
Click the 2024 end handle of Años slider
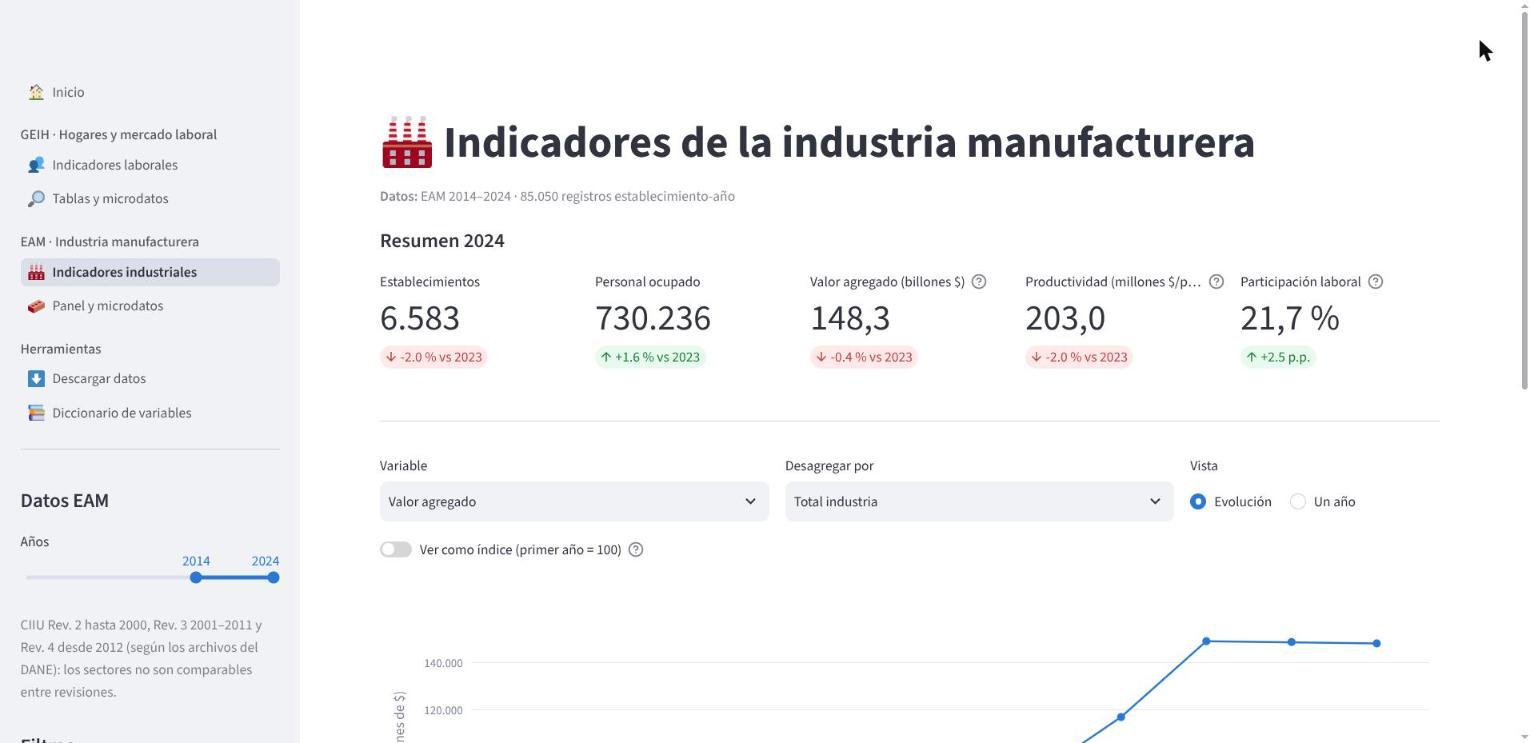tap(273, 577)
